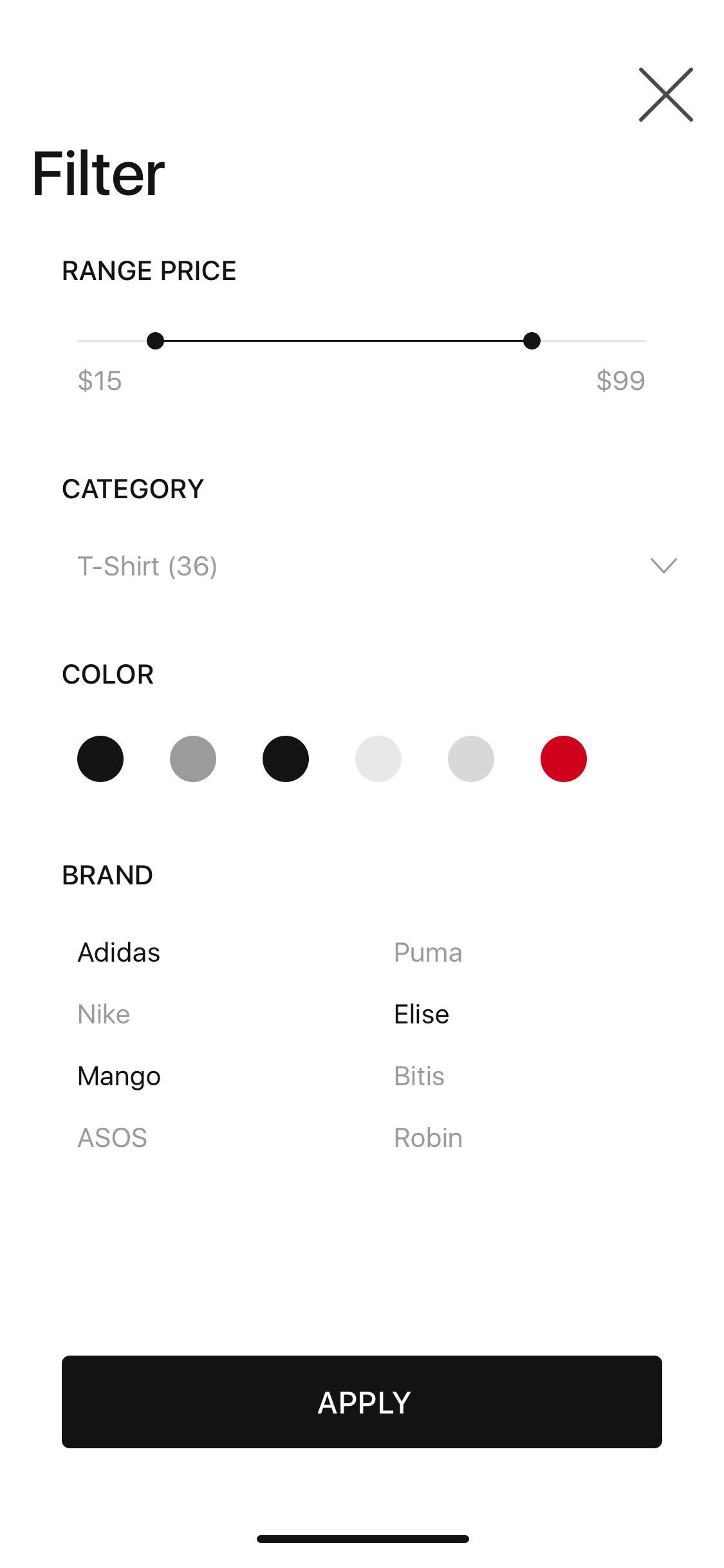
Task: Expand the category dropdown chevron
Action: (664, 566)
